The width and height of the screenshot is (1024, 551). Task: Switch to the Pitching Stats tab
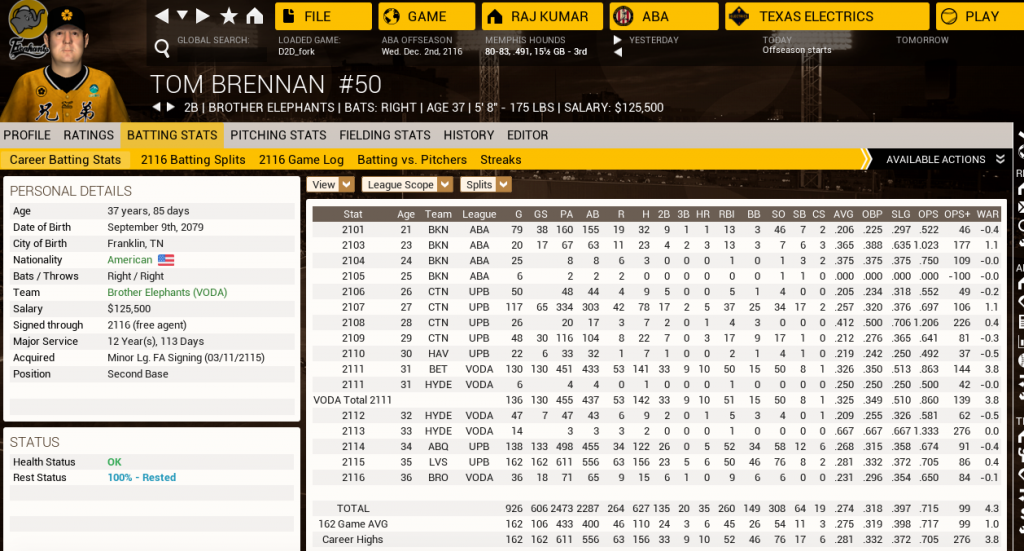click(278, 135)
